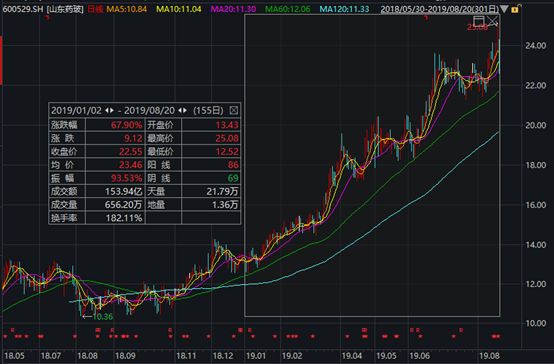Click the 阴线 69 count
Screen dimensions: 554x364
[233, 178]
